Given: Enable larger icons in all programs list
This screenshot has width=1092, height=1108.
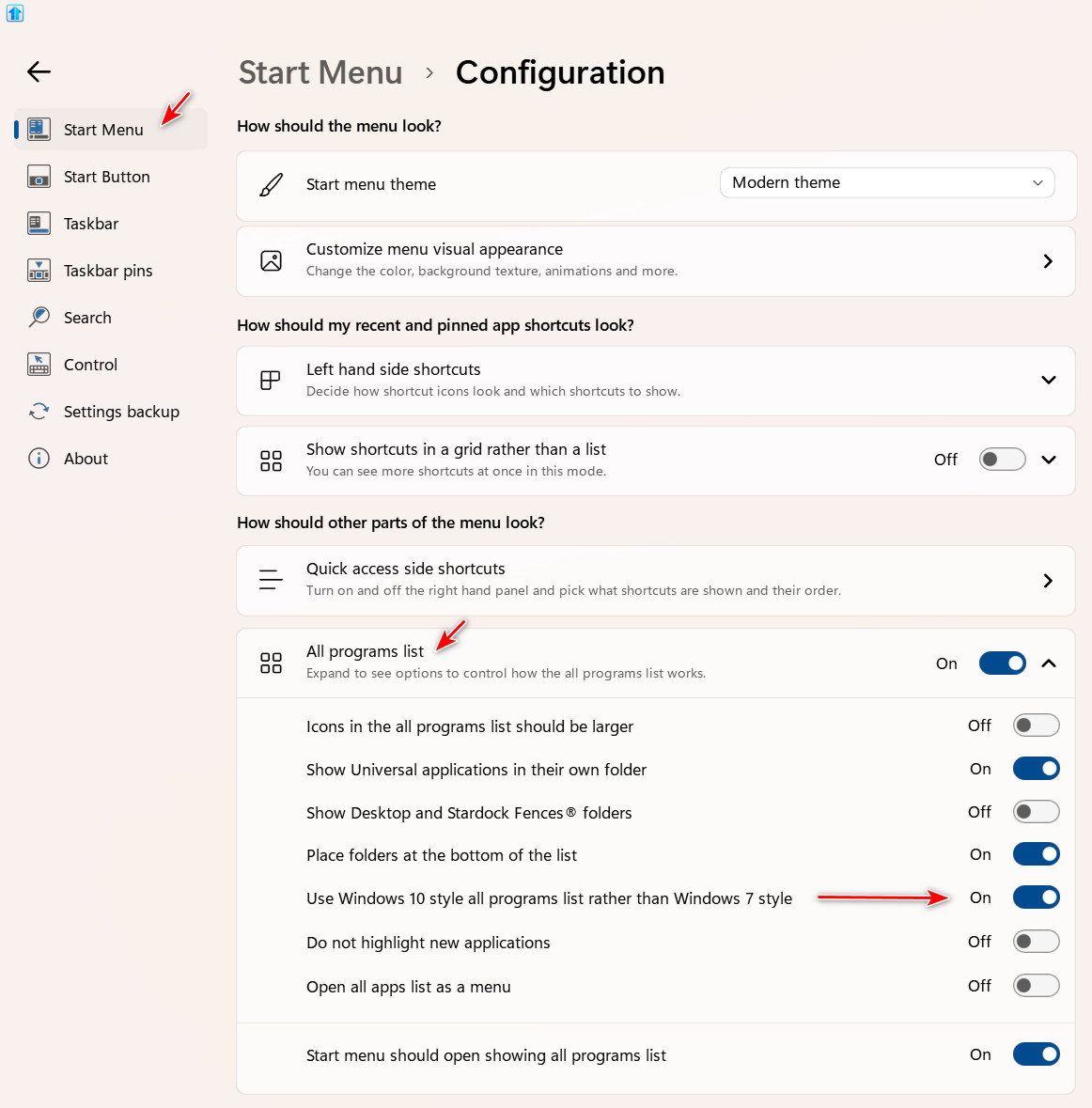Looking at the screenshot, I should pos(1036,726).
